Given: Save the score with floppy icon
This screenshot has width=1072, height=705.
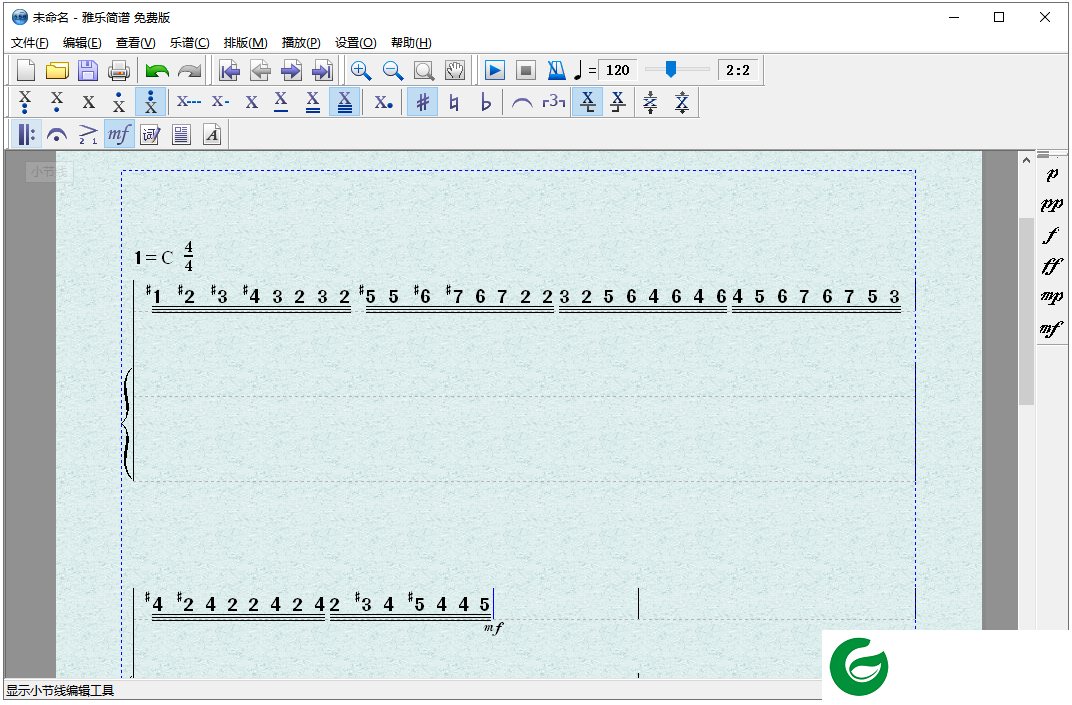Looking at the screenshot, I should point(88,70).
